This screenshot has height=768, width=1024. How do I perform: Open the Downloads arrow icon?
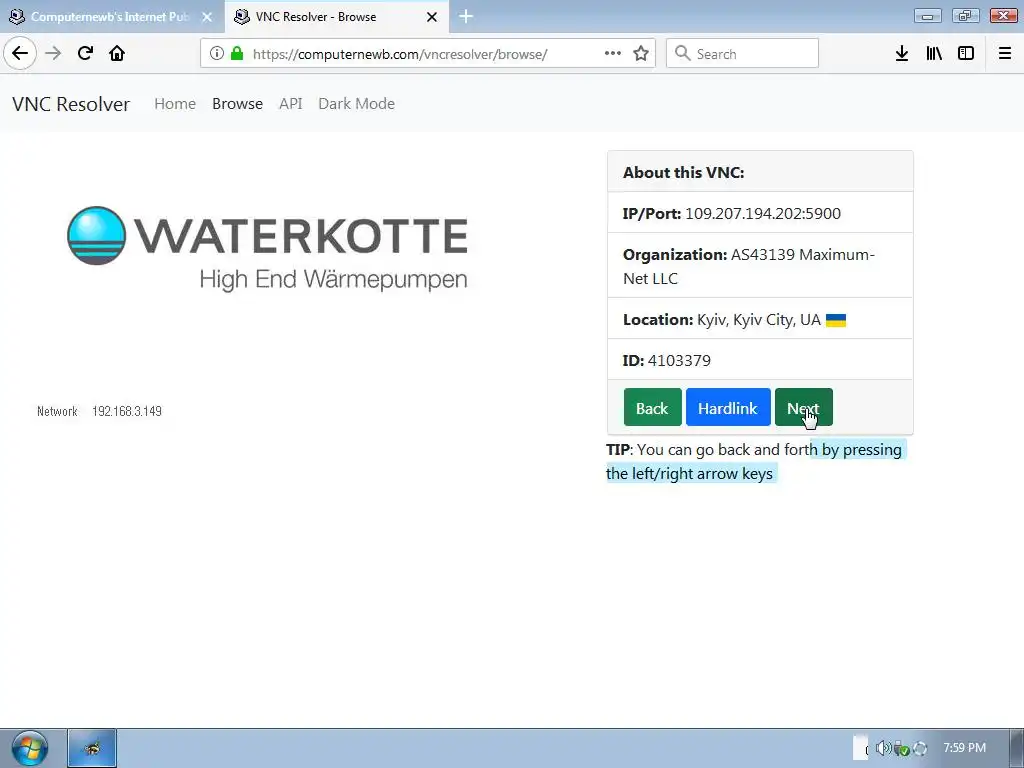click(x=902, y=54)
